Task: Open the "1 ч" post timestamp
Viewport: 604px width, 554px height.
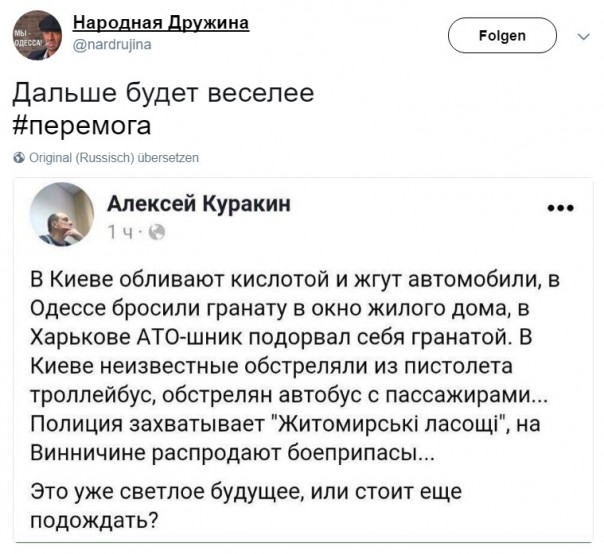Action: click(x=121, y=232)
